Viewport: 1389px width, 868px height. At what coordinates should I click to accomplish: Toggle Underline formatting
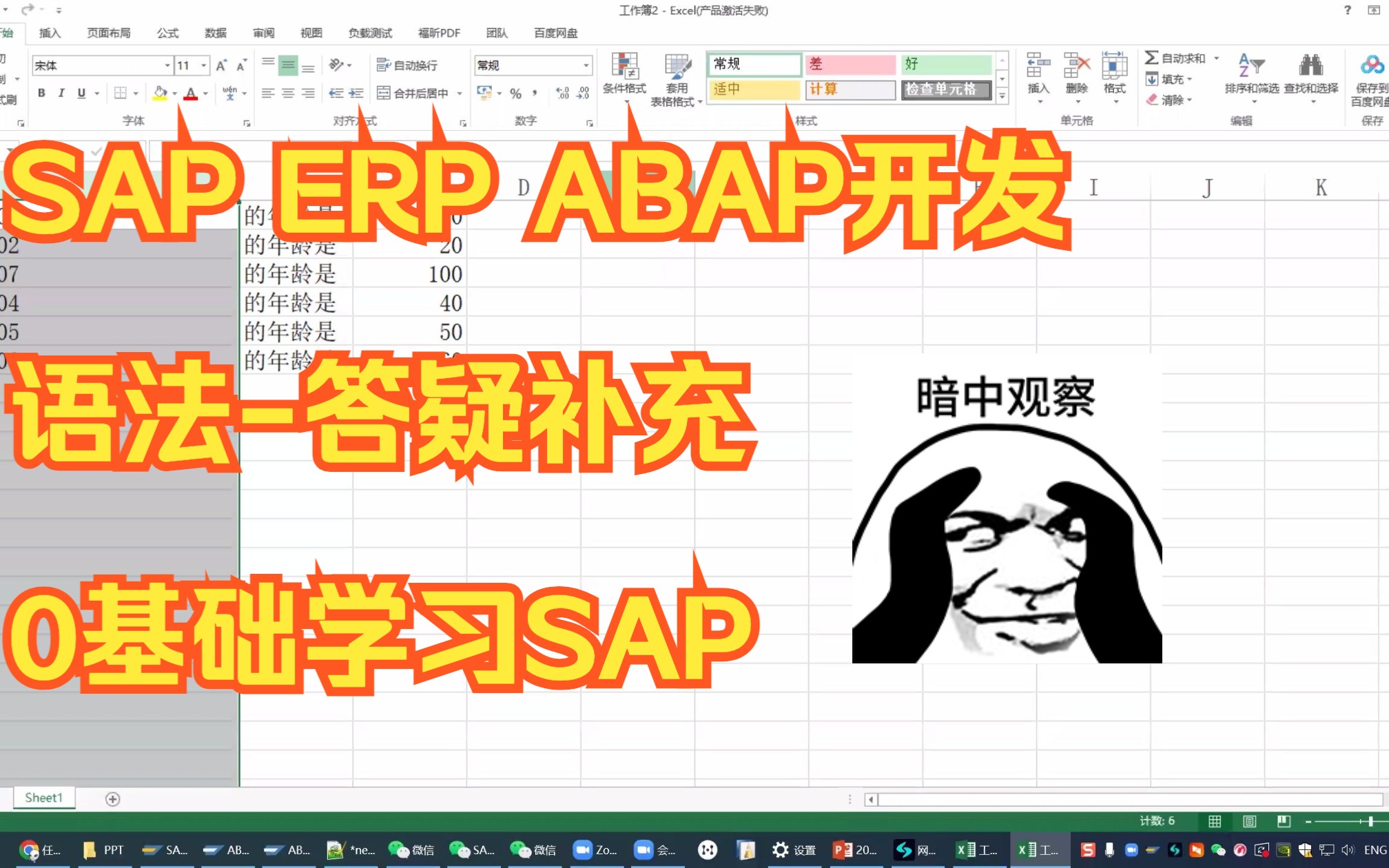click(x=81, y=93)
